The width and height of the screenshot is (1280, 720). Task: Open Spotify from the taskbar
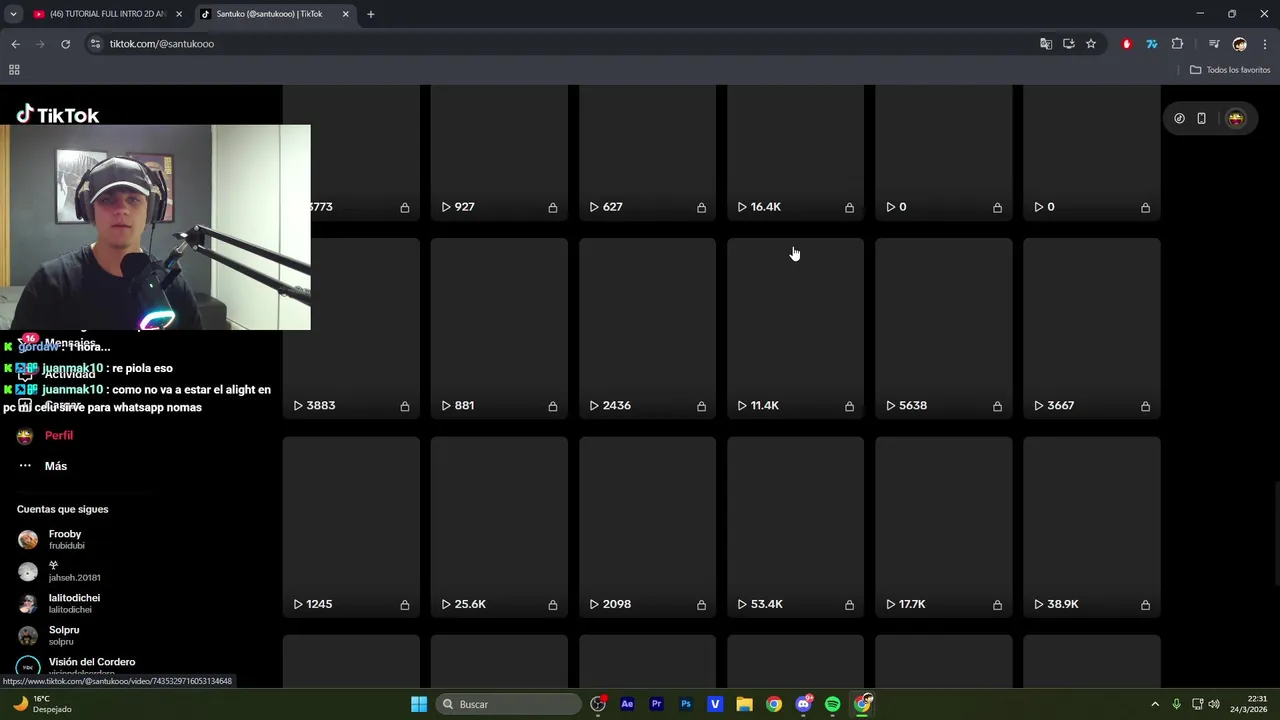(832, 704)
